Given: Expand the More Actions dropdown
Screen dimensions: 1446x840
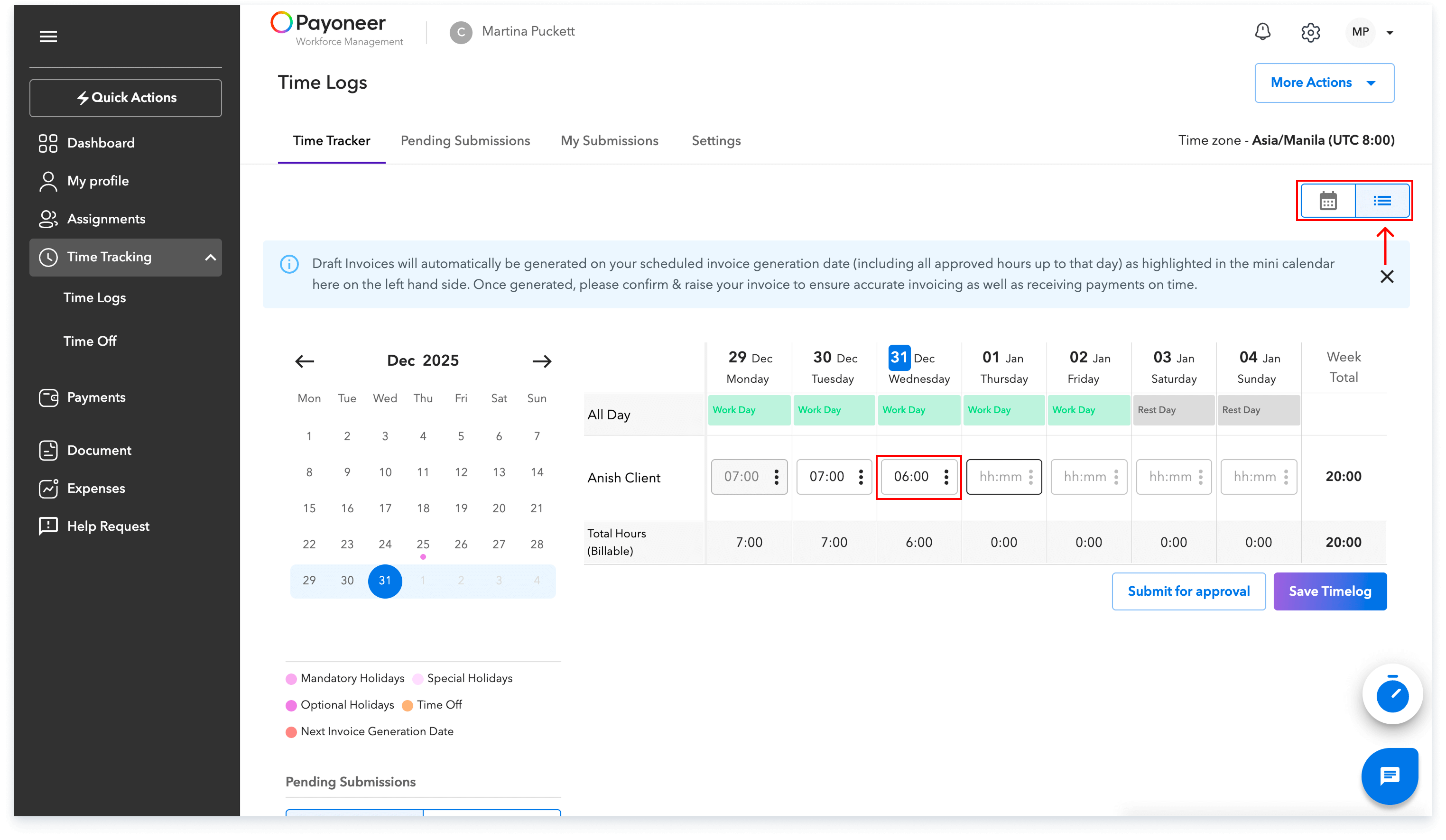Looking at the screenshot, I should pyautogui.click(x=1324, y=83).
